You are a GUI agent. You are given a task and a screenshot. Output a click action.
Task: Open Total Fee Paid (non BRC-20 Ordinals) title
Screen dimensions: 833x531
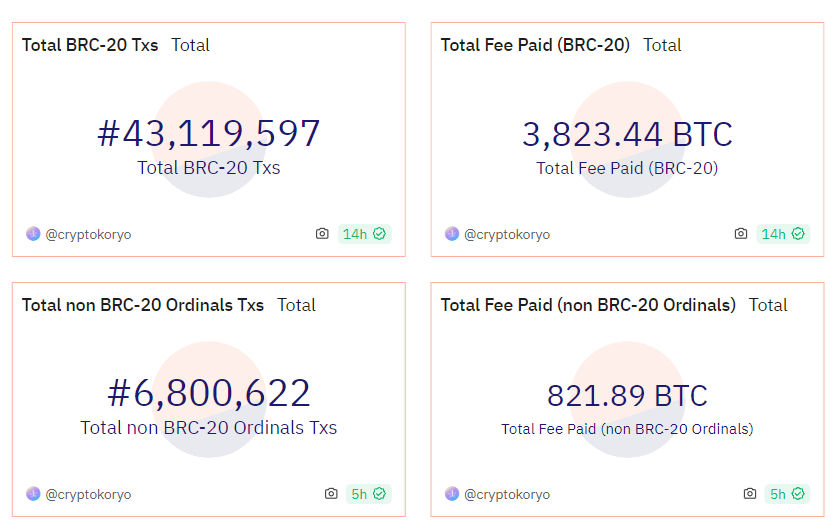point(588,305)
